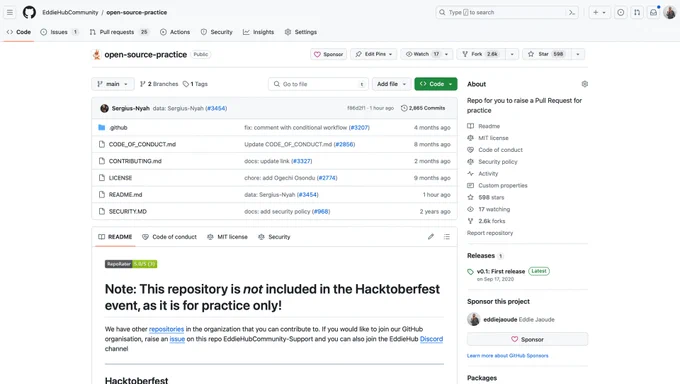Open README.md file
680x384 pixels.
pos(125,195)
